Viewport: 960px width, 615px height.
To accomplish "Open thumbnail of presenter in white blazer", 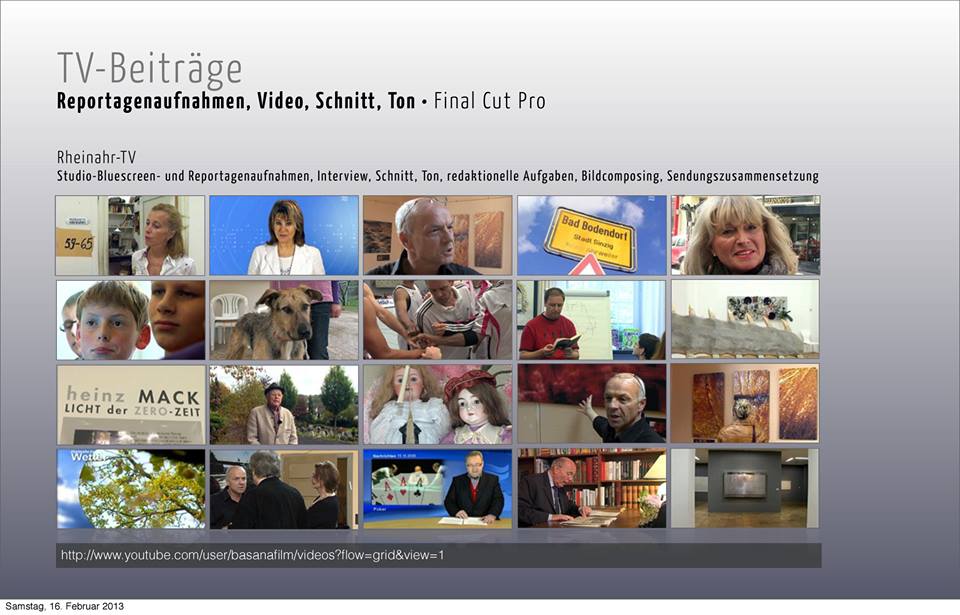I will pyautogui.click(x=284, y=235).
